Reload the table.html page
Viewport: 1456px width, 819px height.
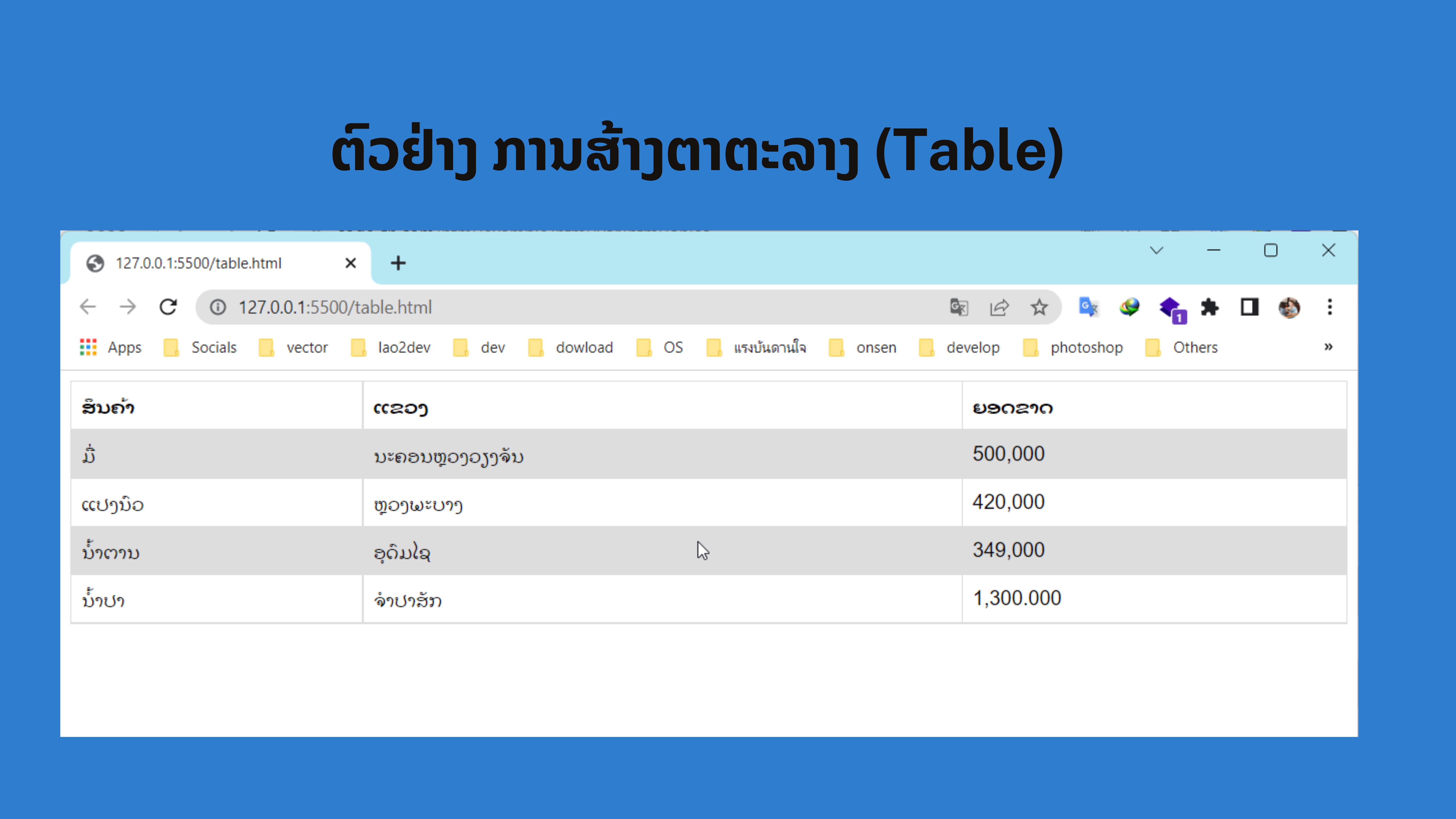(x=168, y=307)
